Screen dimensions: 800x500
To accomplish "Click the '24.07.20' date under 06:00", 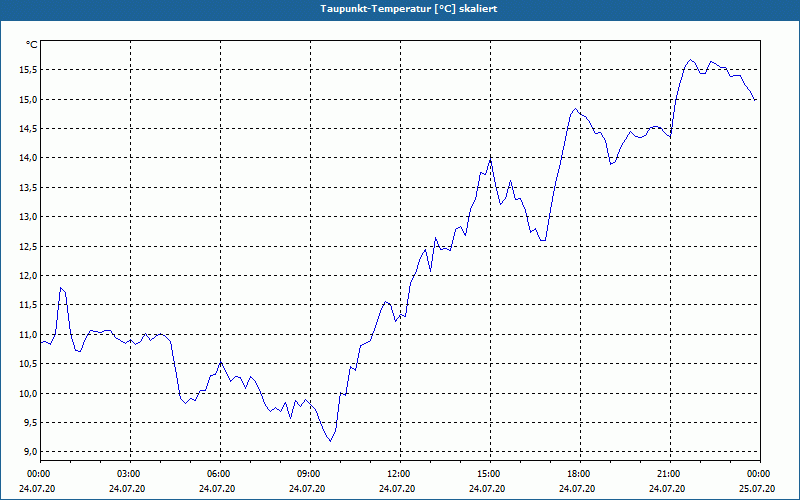I will [217, 489].
